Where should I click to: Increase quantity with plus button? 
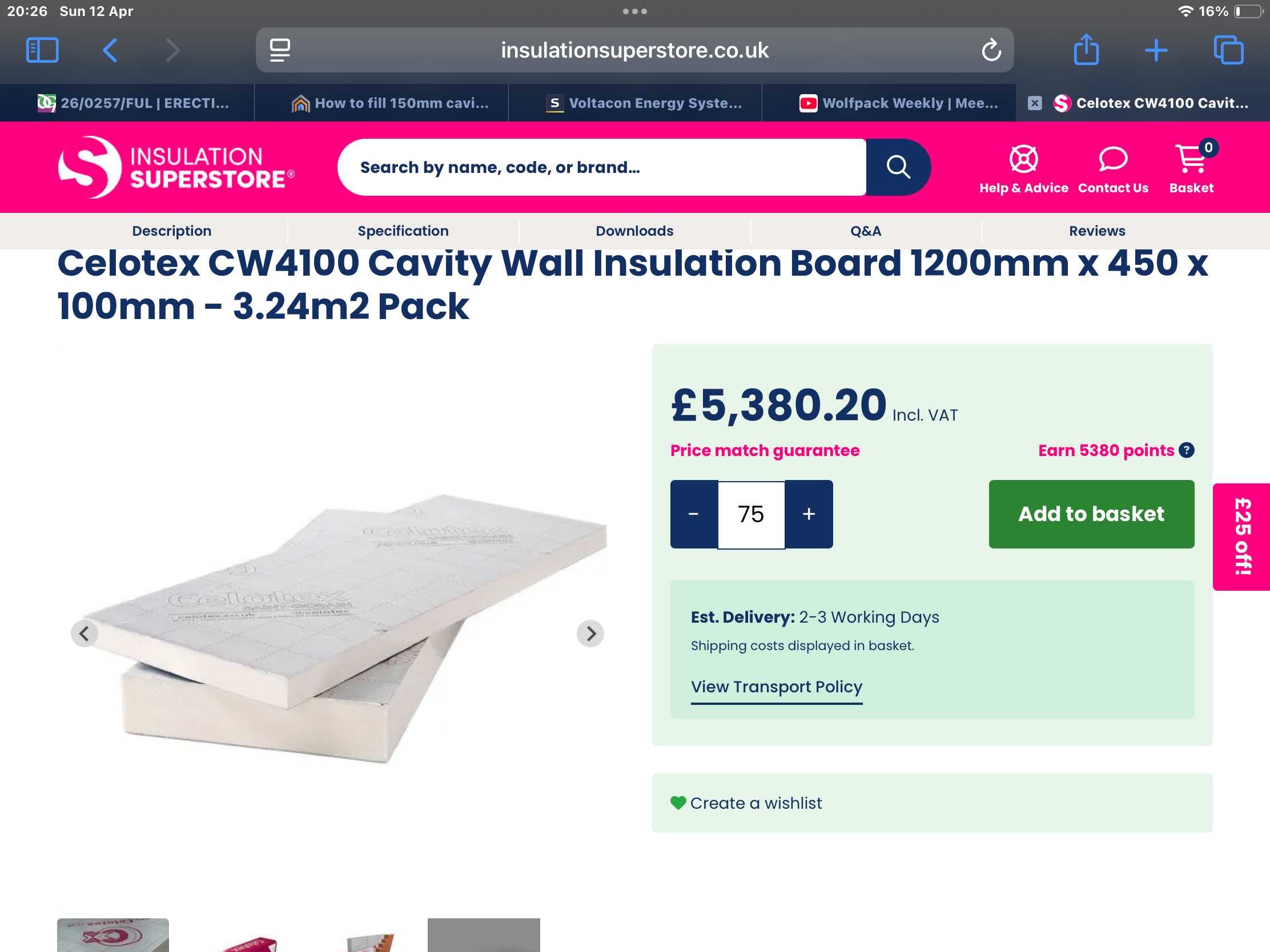click(809, 514)
